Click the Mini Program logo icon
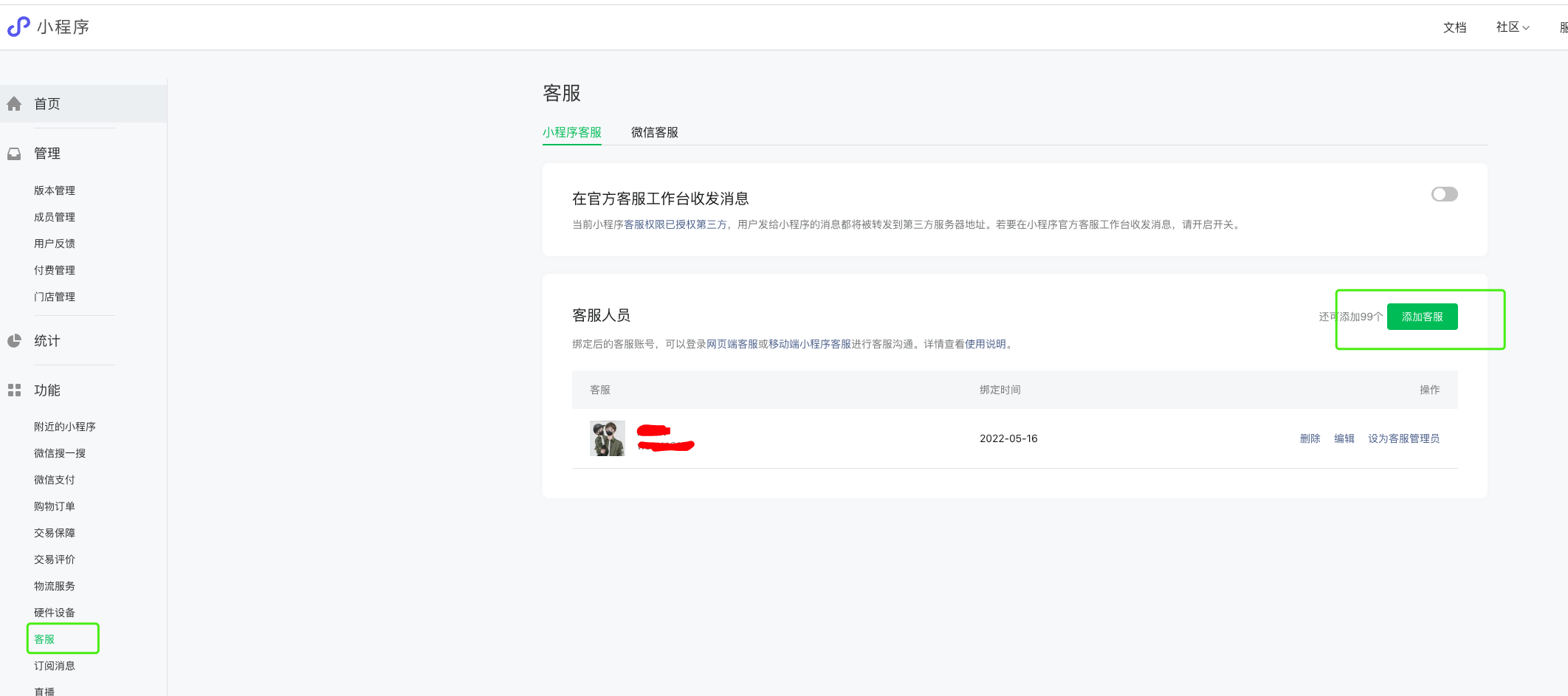1568x696 pixels. [18, 27]
